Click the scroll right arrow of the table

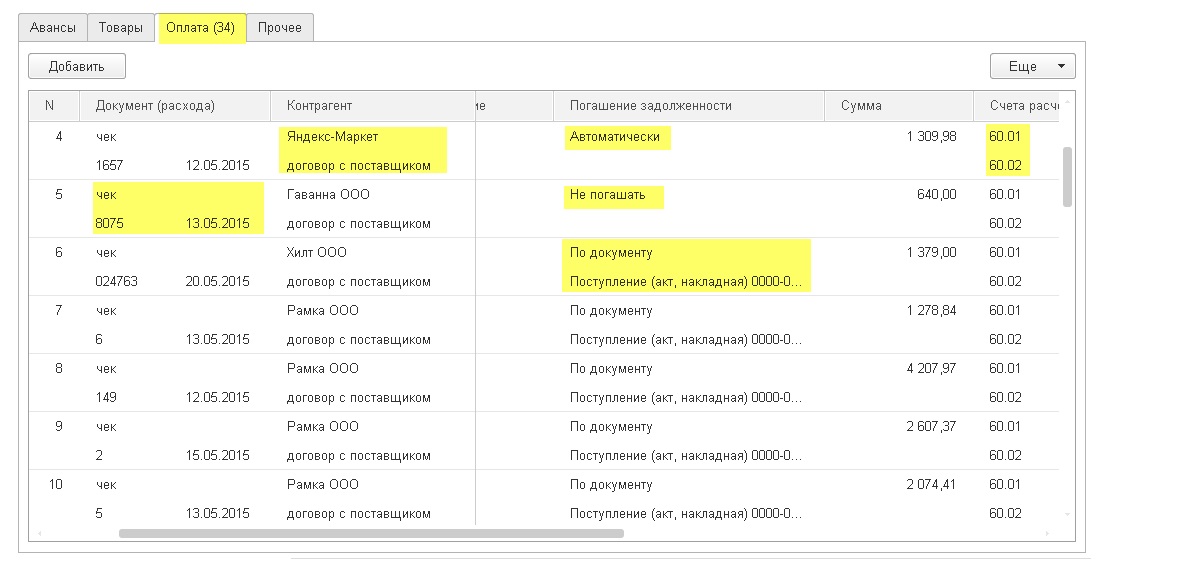(1049, 533)
